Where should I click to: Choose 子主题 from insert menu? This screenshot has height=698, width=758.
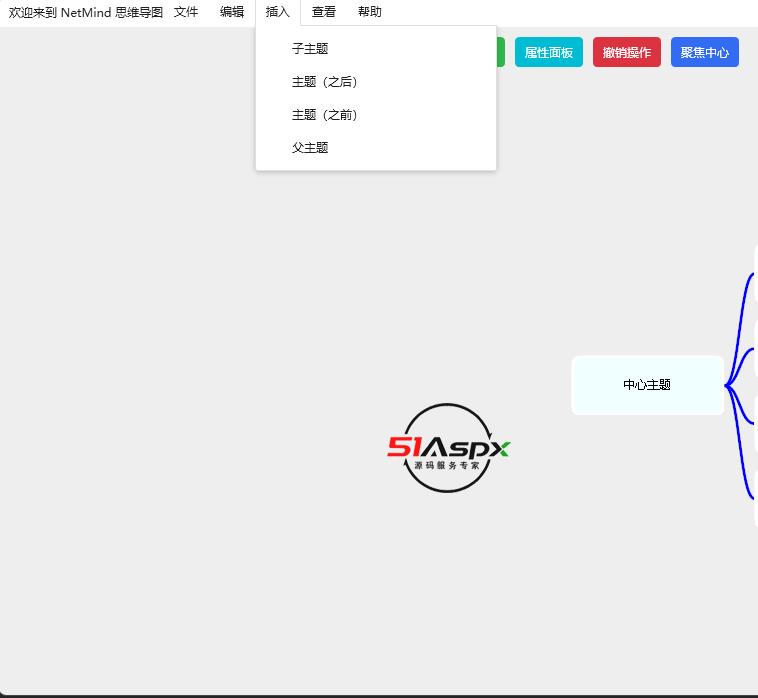coord(376,49)
